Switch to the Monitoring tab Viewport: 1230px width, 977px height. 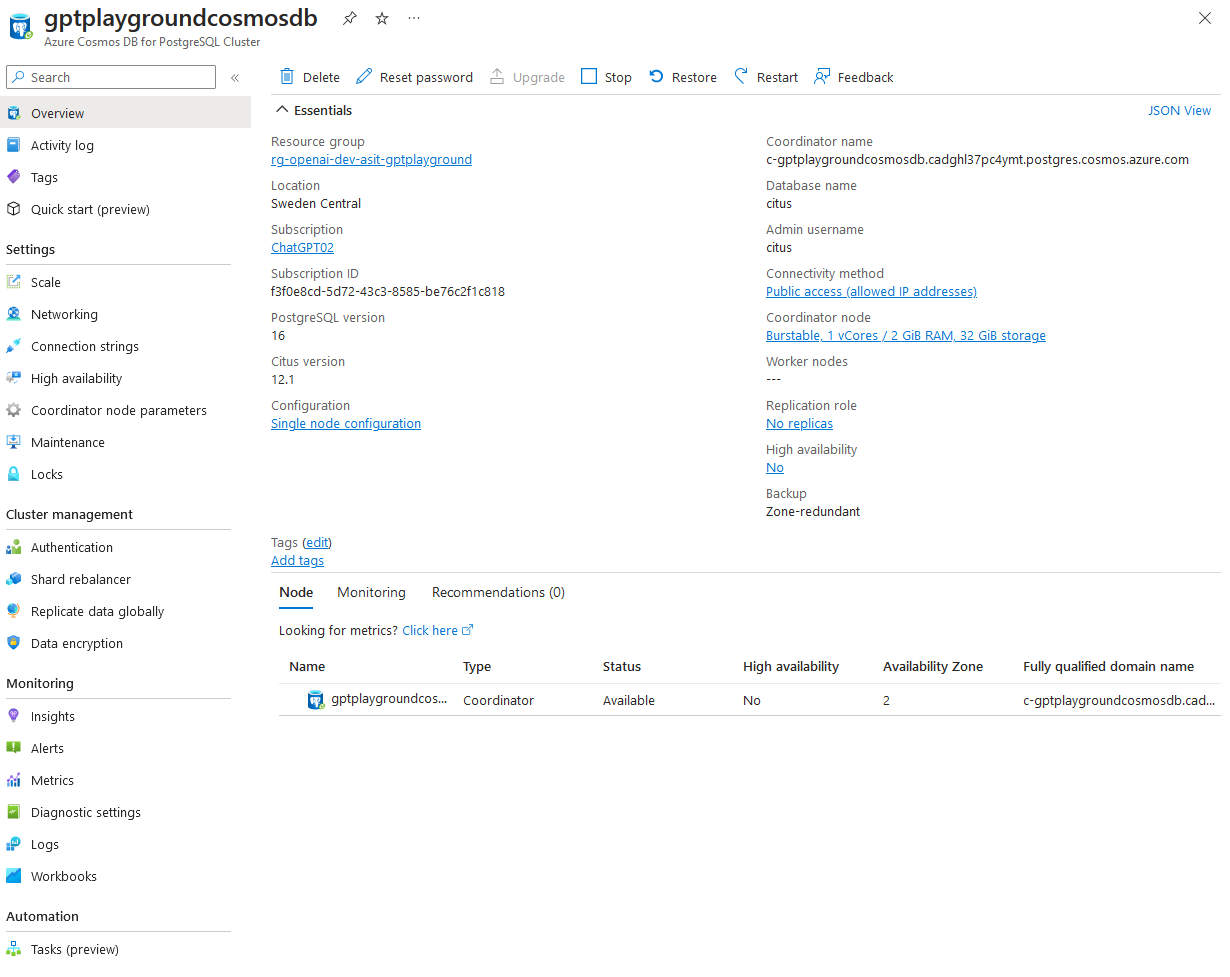(371, 592)
